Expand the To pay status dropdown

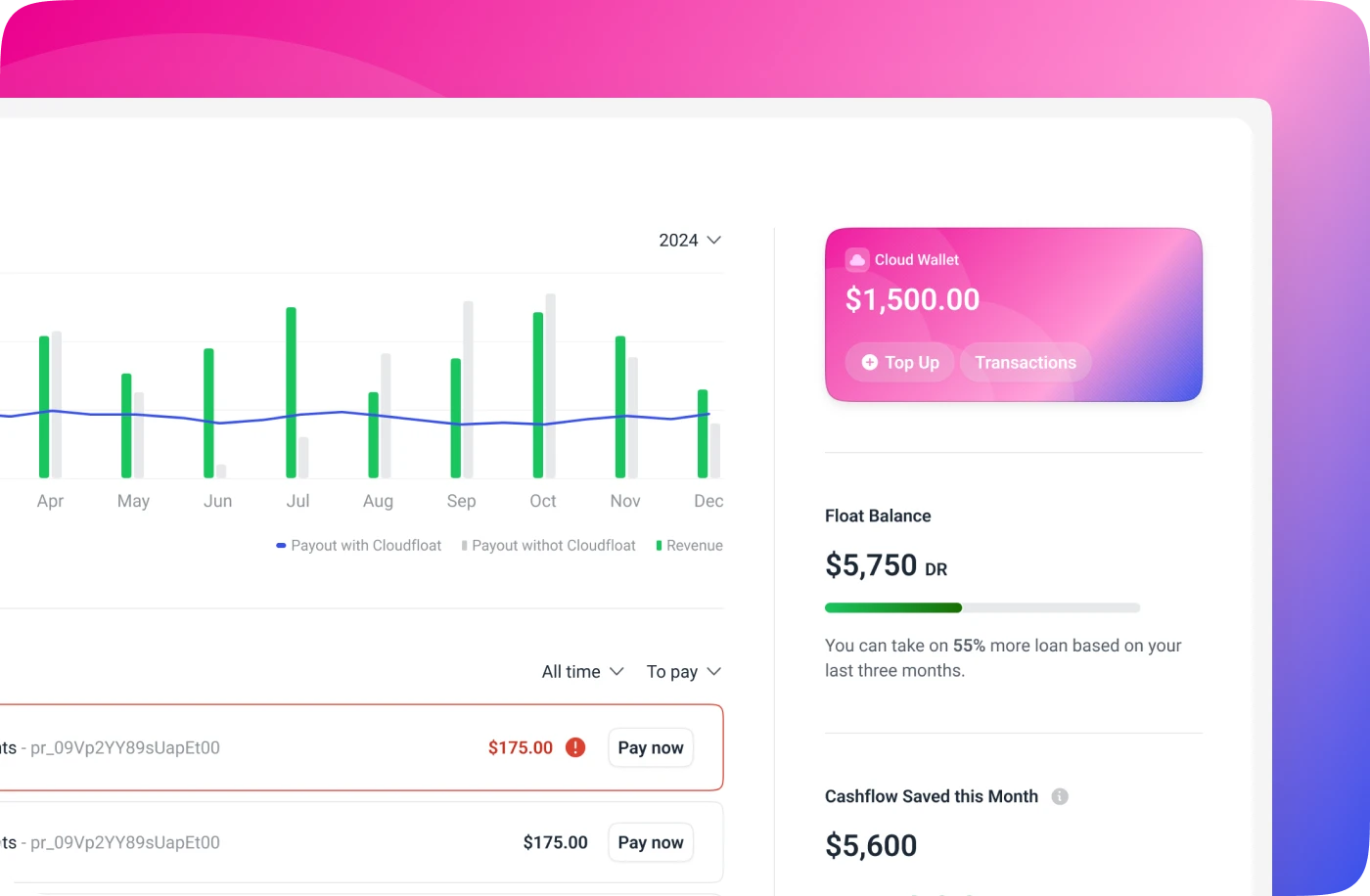coord(683,671)
